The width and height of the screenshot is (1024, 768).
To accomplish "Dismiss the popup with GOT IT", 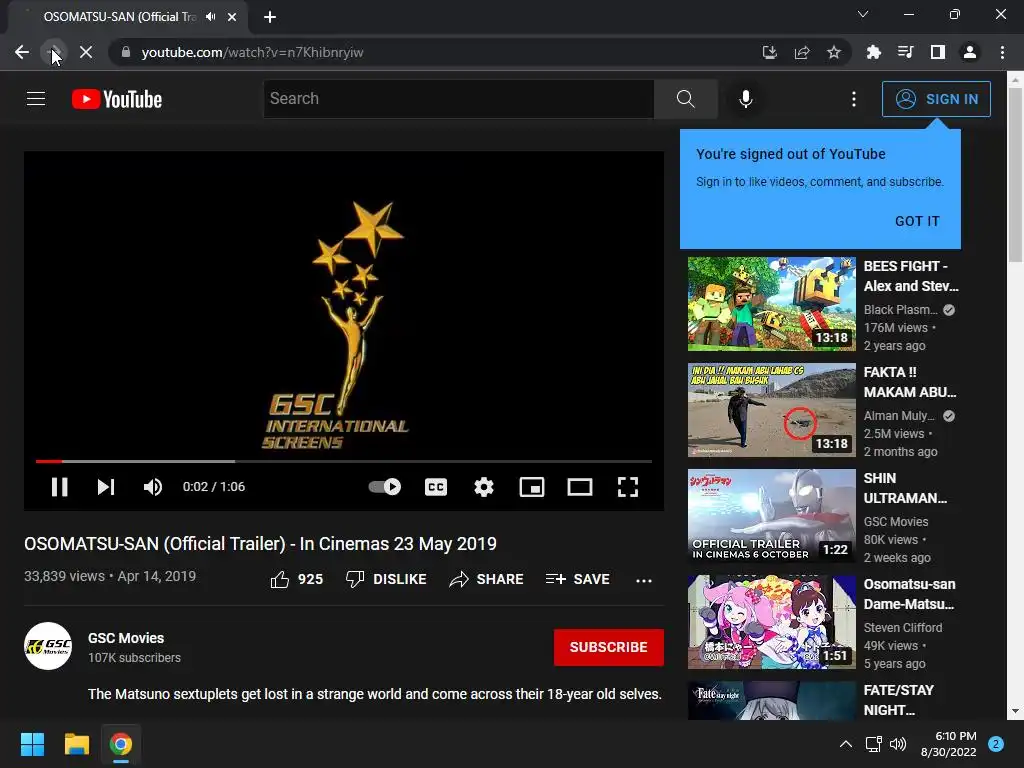I will pyautogui.click(x=917, y=221).
